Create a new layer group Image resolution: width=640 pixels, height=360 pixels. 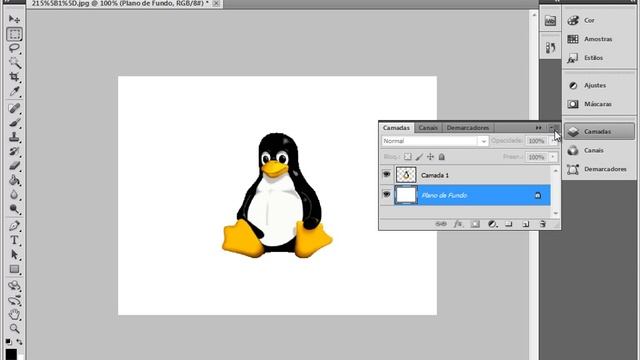tap(509, 224)
